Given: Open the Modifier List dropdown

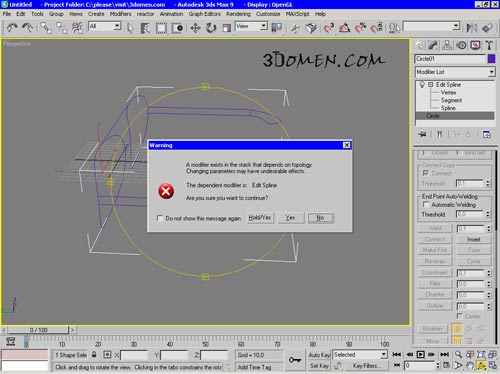Looking at the screenshot, I should (x=455, y=72).
